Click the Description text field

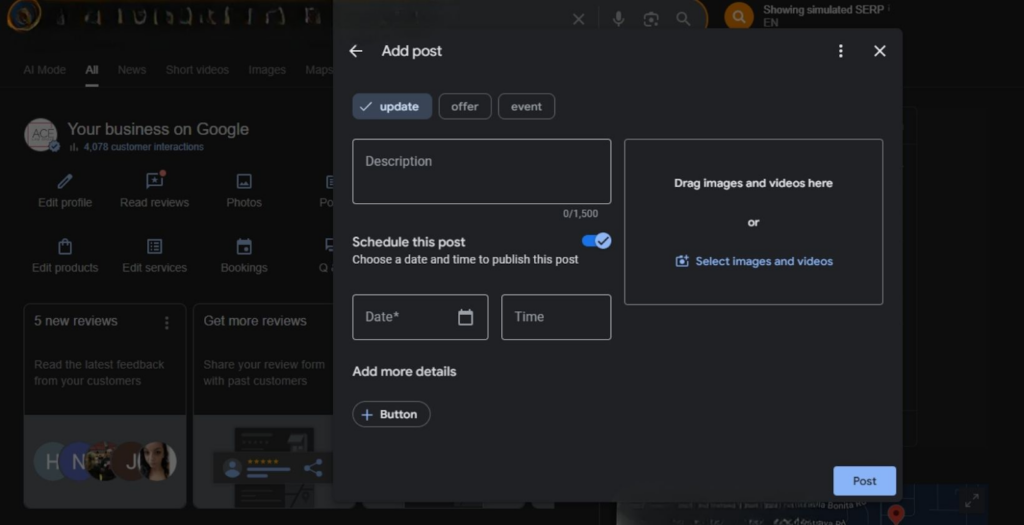click(481, 171)
